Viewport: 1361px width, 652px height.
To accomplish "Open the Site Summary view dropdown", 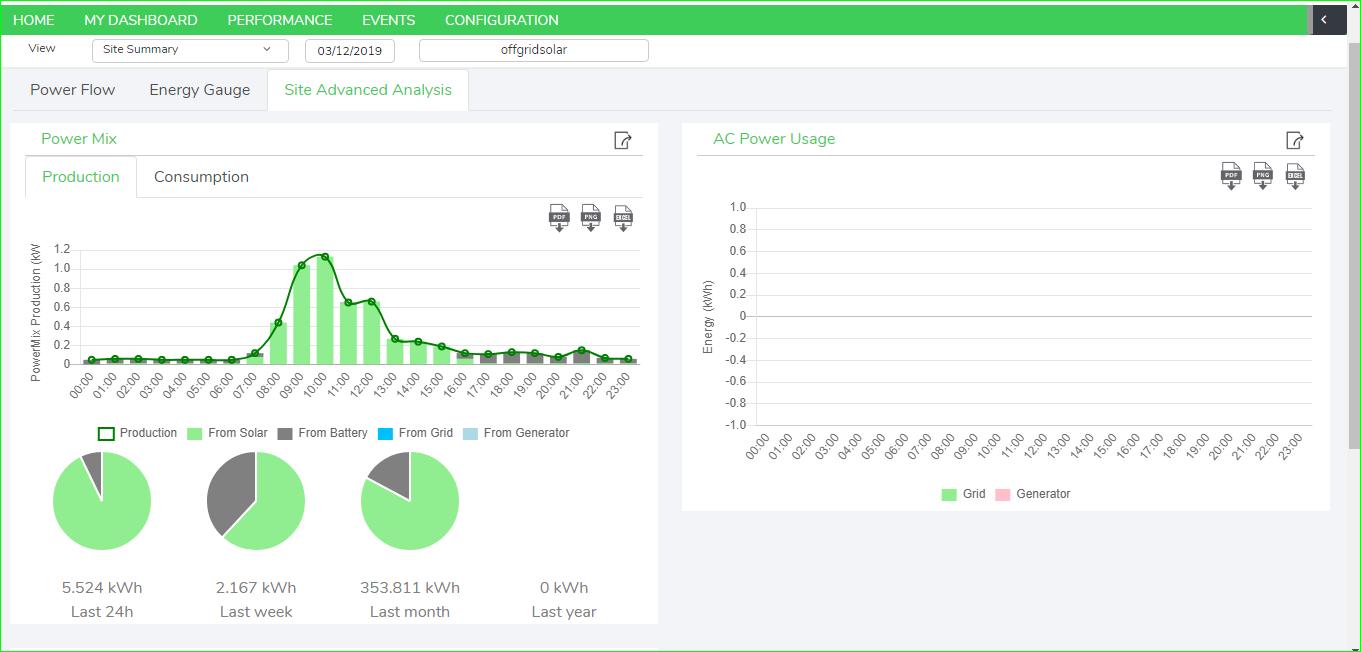I will [190, 50].
